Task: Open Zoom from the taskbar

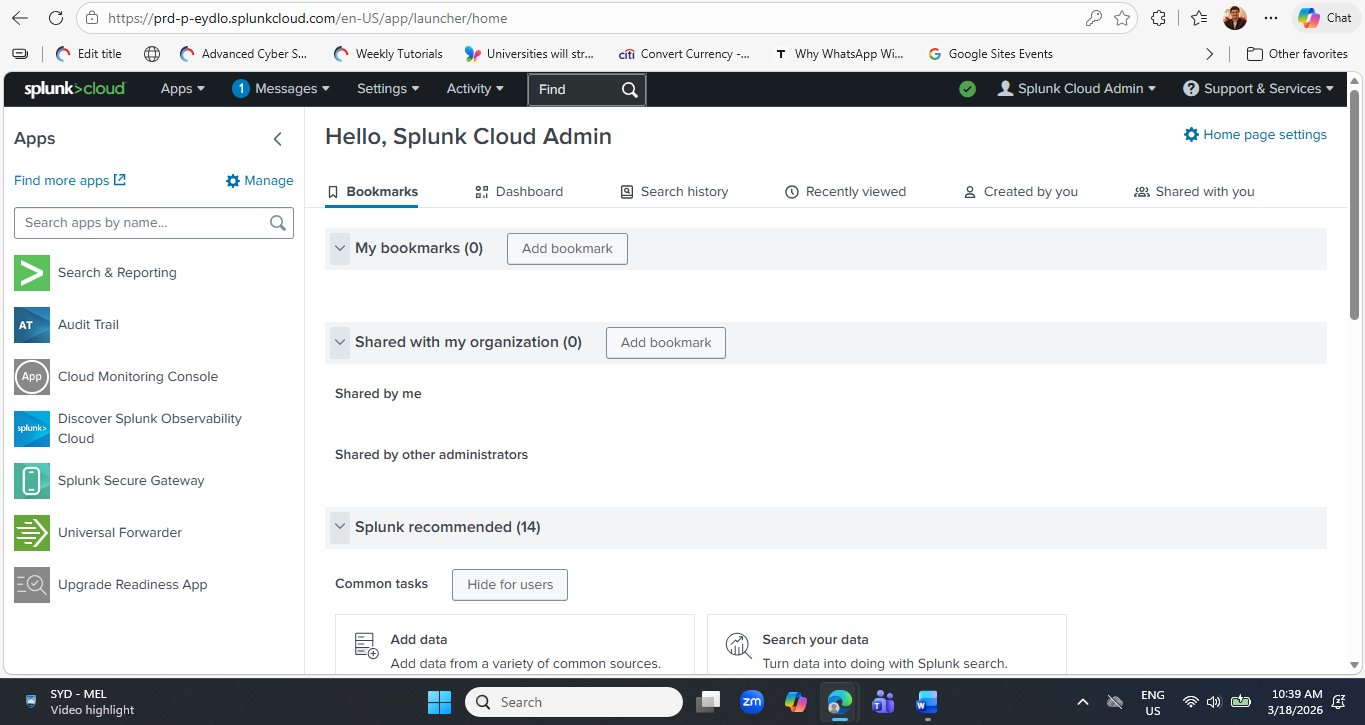Action: [x=752, y=702]
